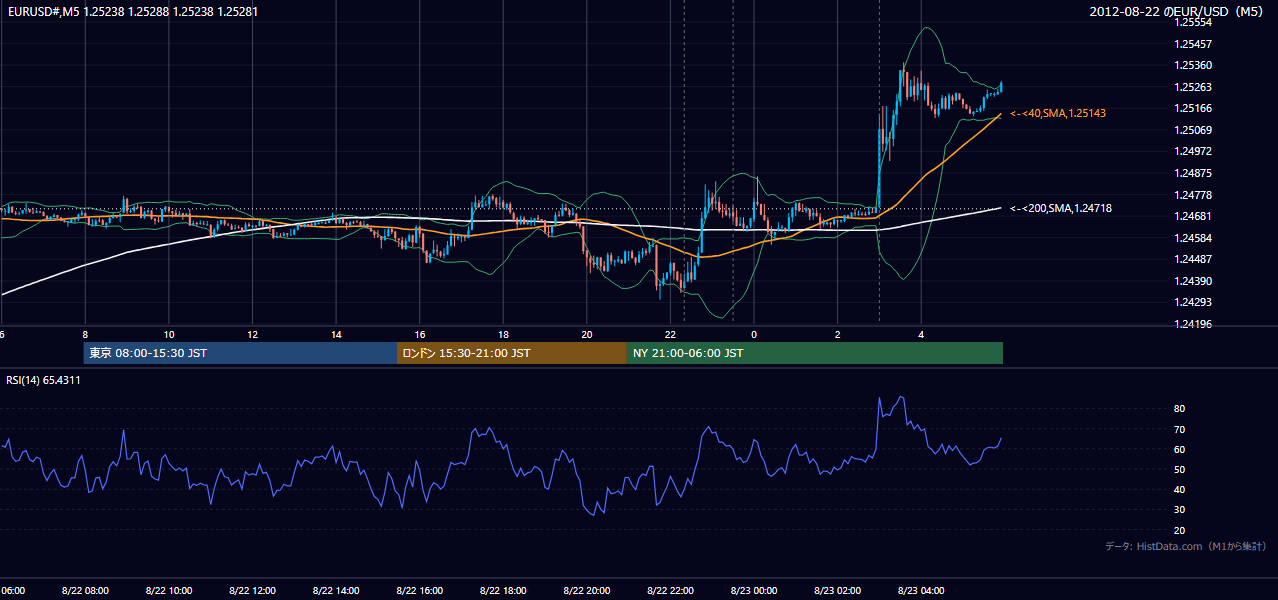Click price axis label 1.25360
1278x600 pixels.
[x=1193, y=65]
